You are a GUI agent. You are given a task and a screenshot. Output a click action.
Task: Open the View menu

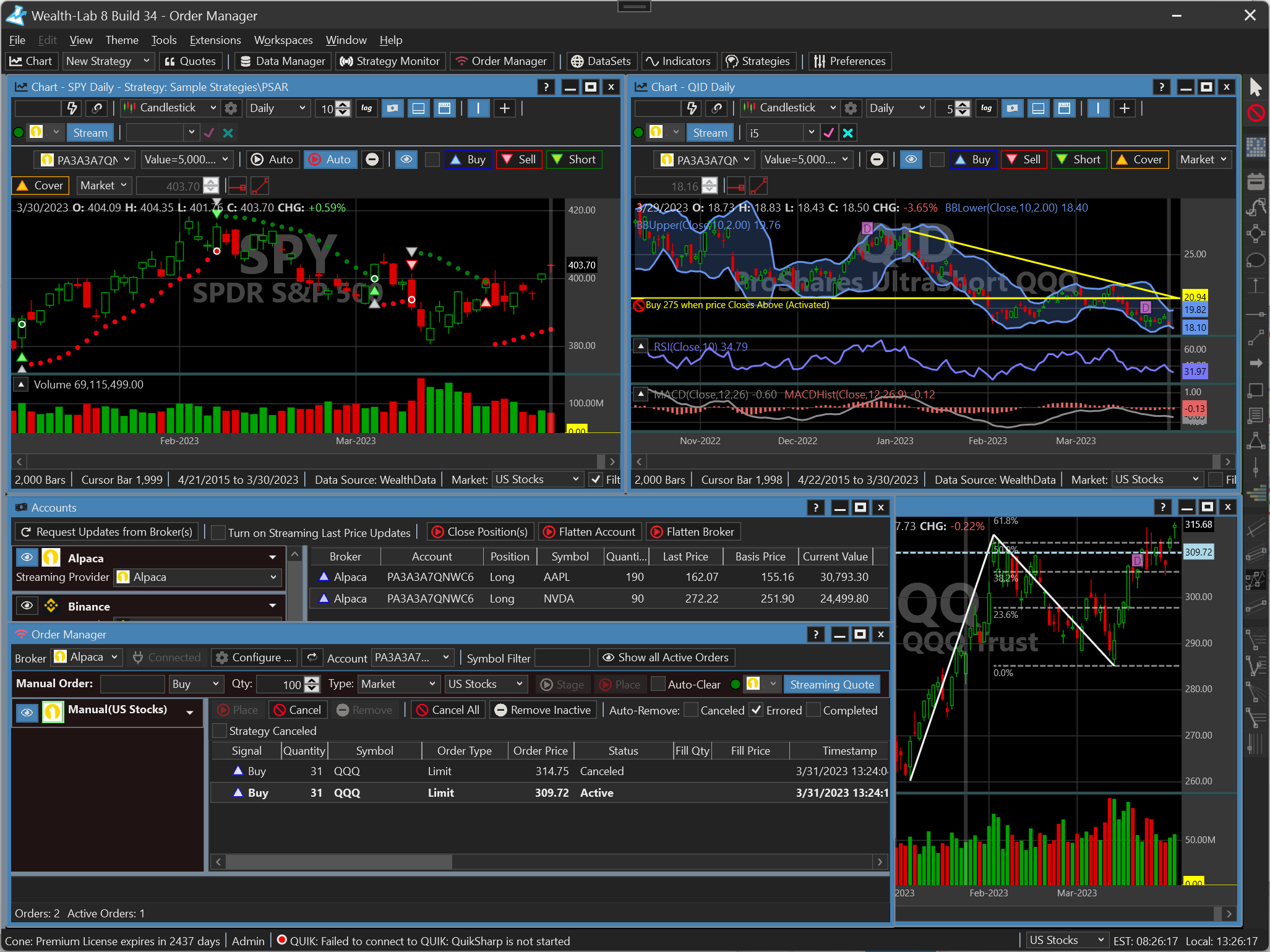81,40
